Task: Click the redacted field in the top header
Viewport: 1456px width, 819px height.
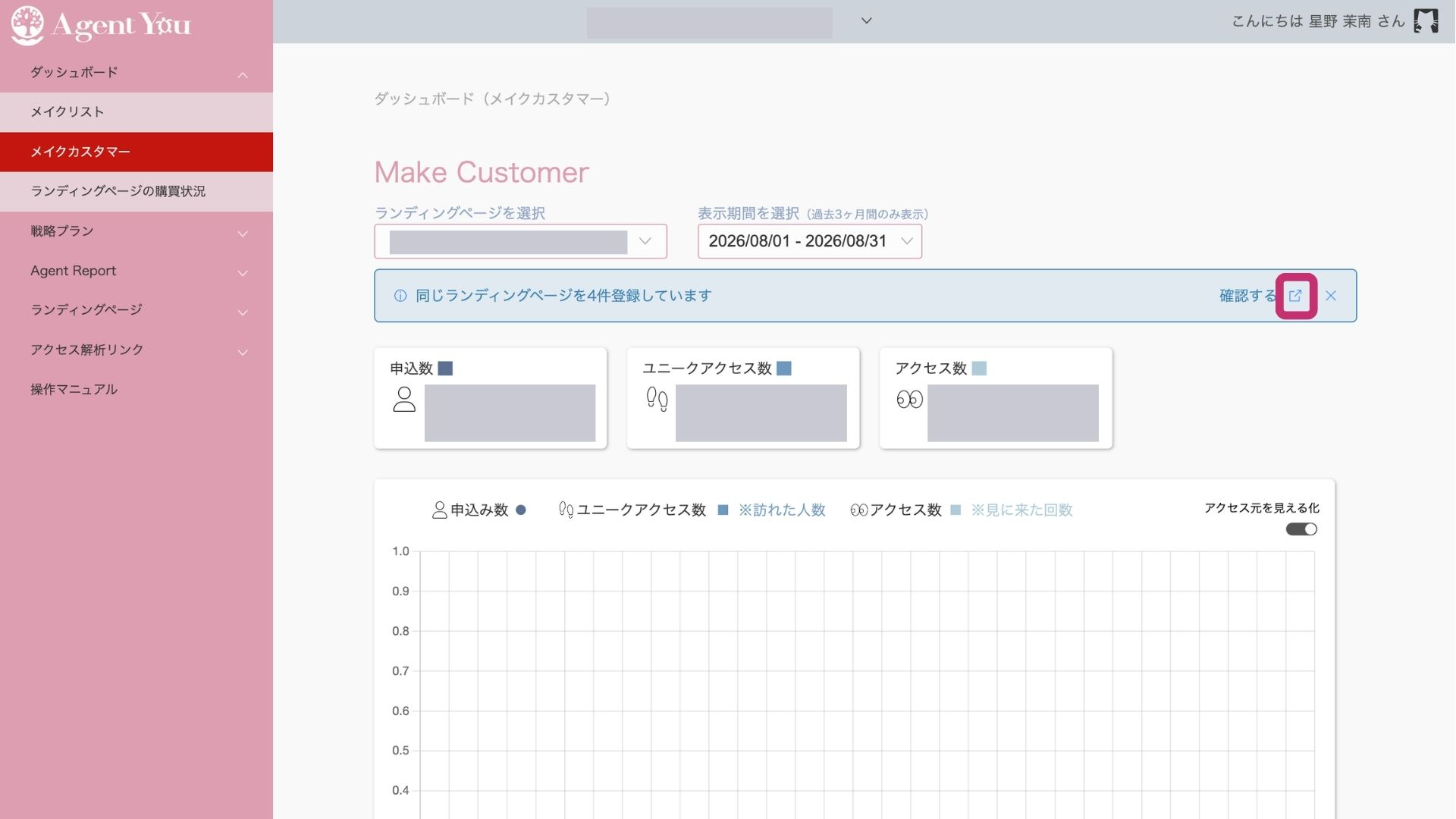Action: point(709,23)
